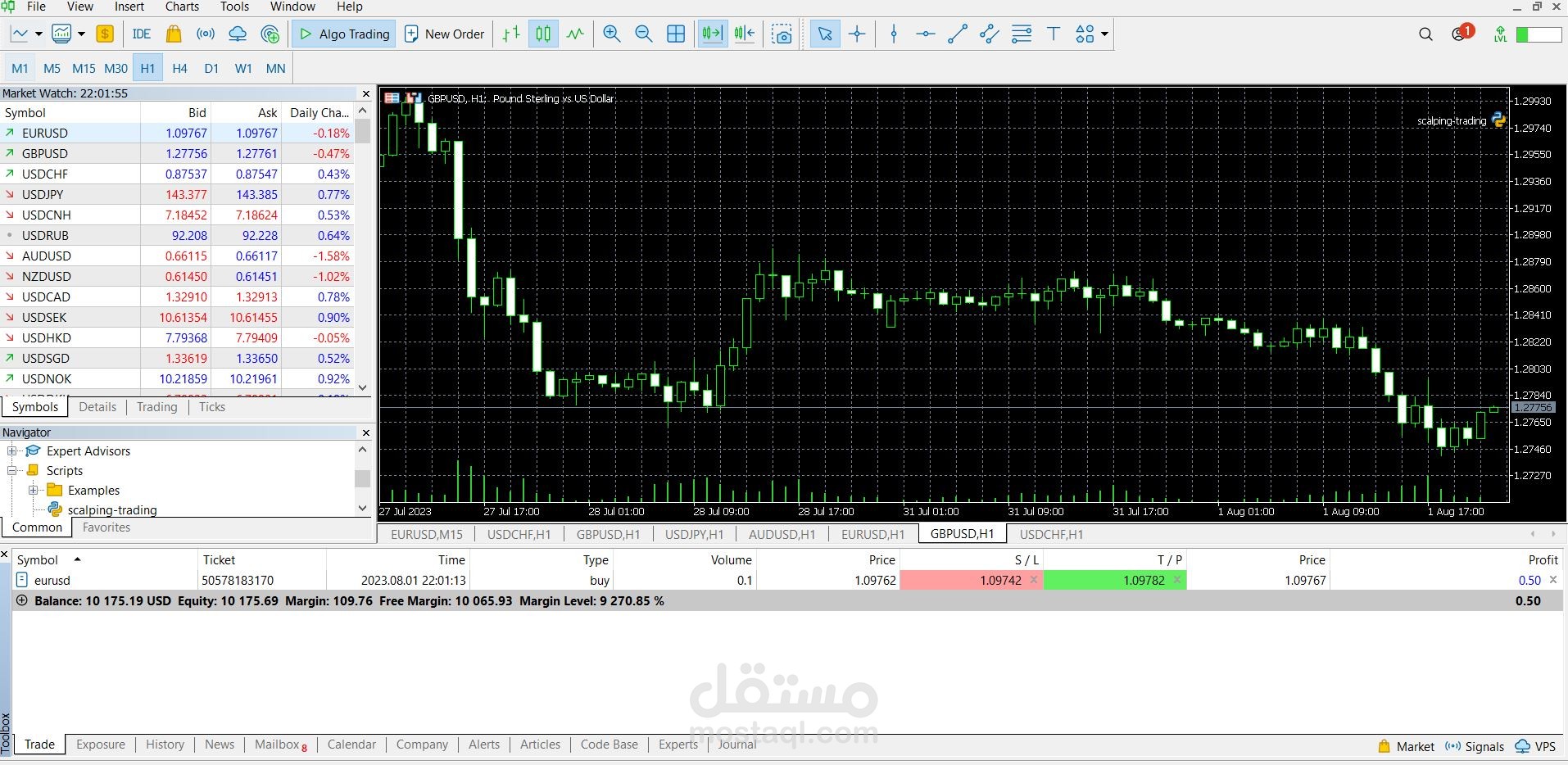
Task: Click the green take profit cell 1.09782
Action: [x=1115, y=581]
